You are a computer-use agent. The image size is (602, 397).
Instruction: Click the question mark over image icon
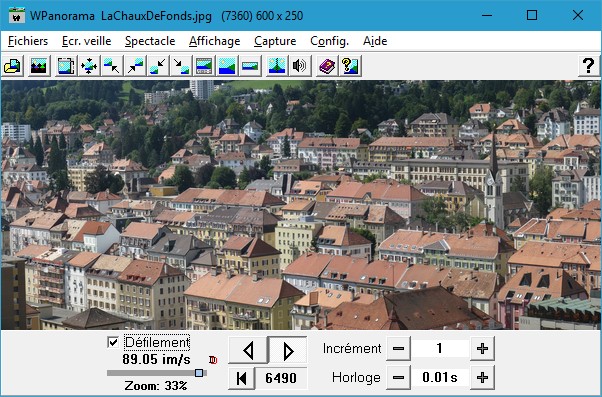[x=350, y=66]
